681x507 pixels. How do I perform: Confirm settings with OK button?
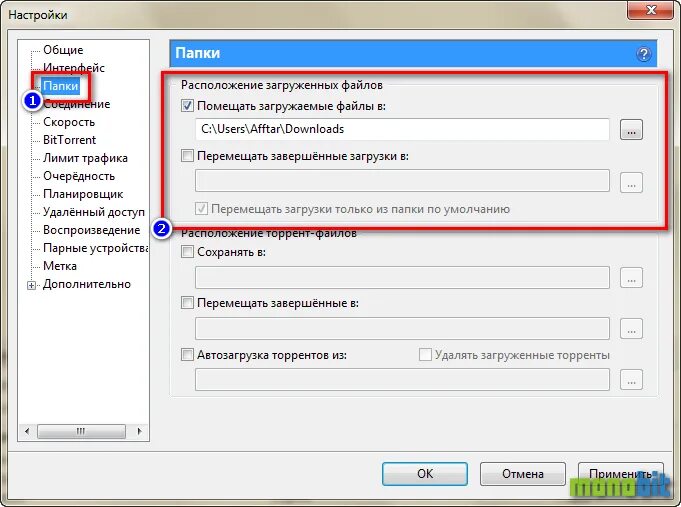pos(425,474)
